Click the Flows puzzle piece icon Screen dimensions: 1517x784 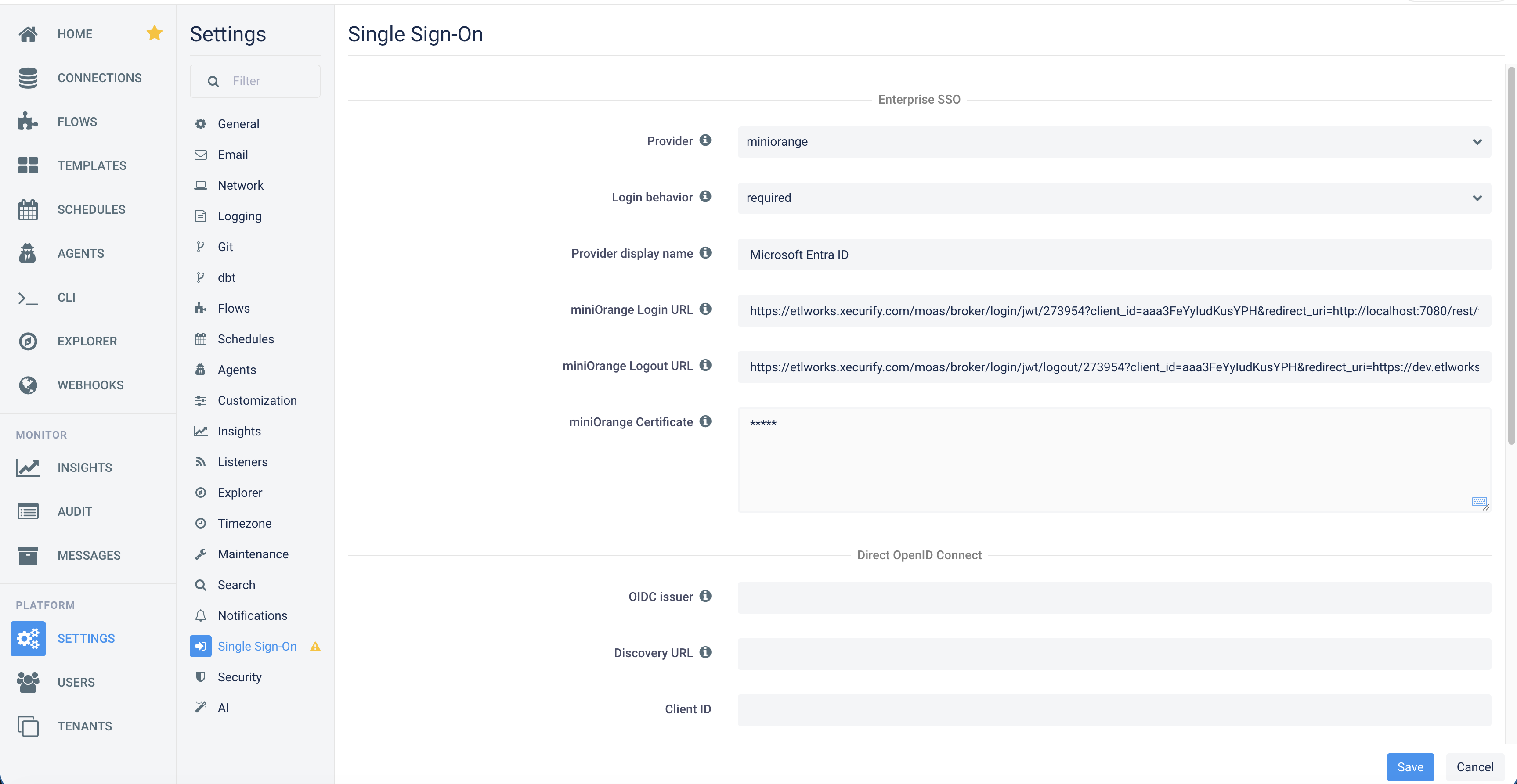pyautogui.click(x=28, y=121)
